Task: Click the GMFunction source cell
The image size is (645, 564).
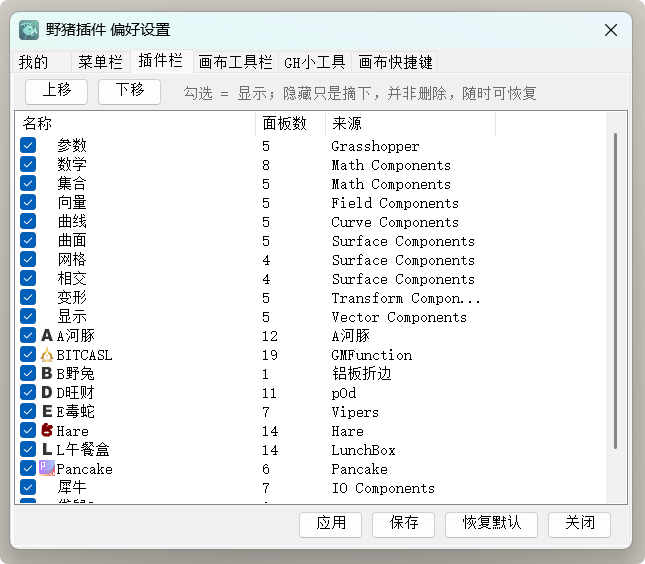Action: pyautogui.click(x=372, y=355)
